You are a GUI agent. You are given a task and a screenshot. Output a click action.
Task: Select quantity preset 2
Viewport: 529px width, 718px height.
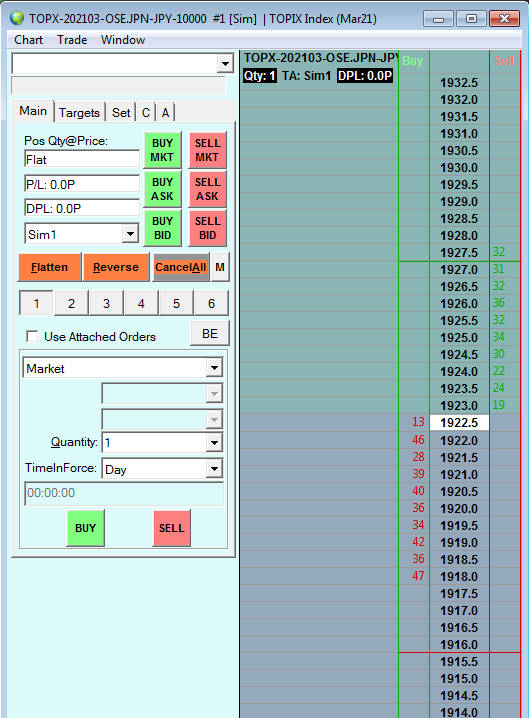click(x=71, y=303)
